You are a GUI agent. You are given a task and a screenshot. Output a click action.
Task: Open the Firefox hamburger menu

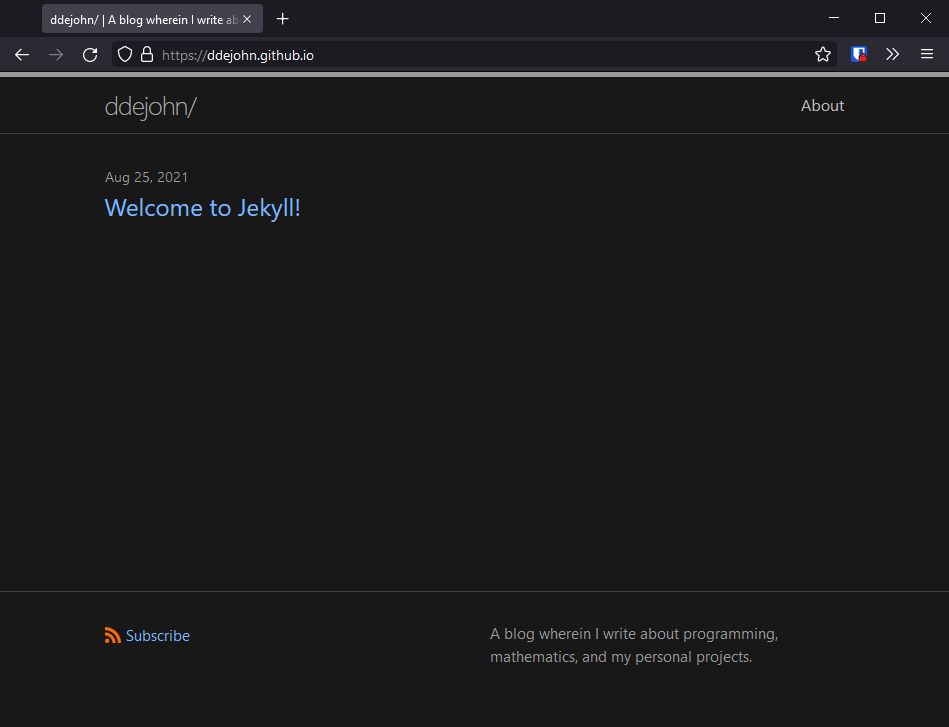925,55
